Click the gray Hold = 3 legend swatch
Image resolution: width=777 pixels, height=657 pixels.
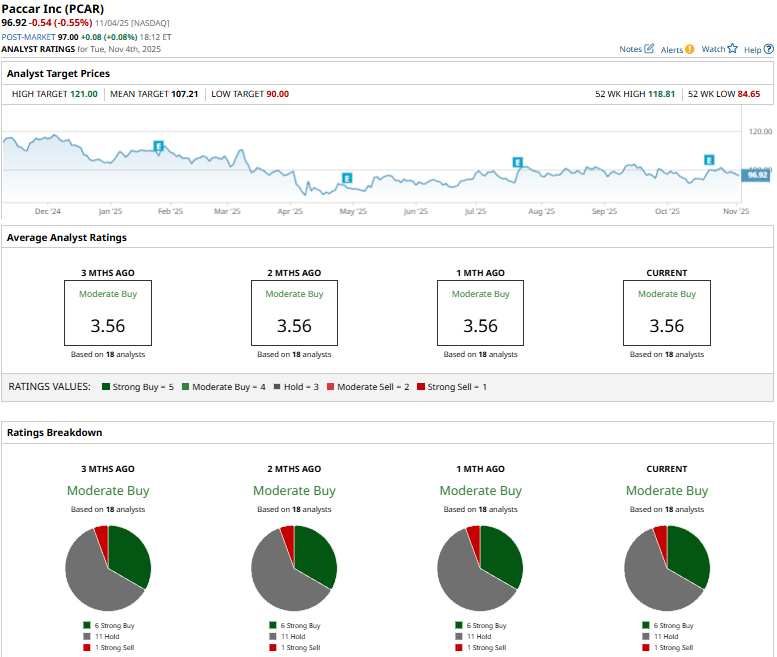(276, 386)
